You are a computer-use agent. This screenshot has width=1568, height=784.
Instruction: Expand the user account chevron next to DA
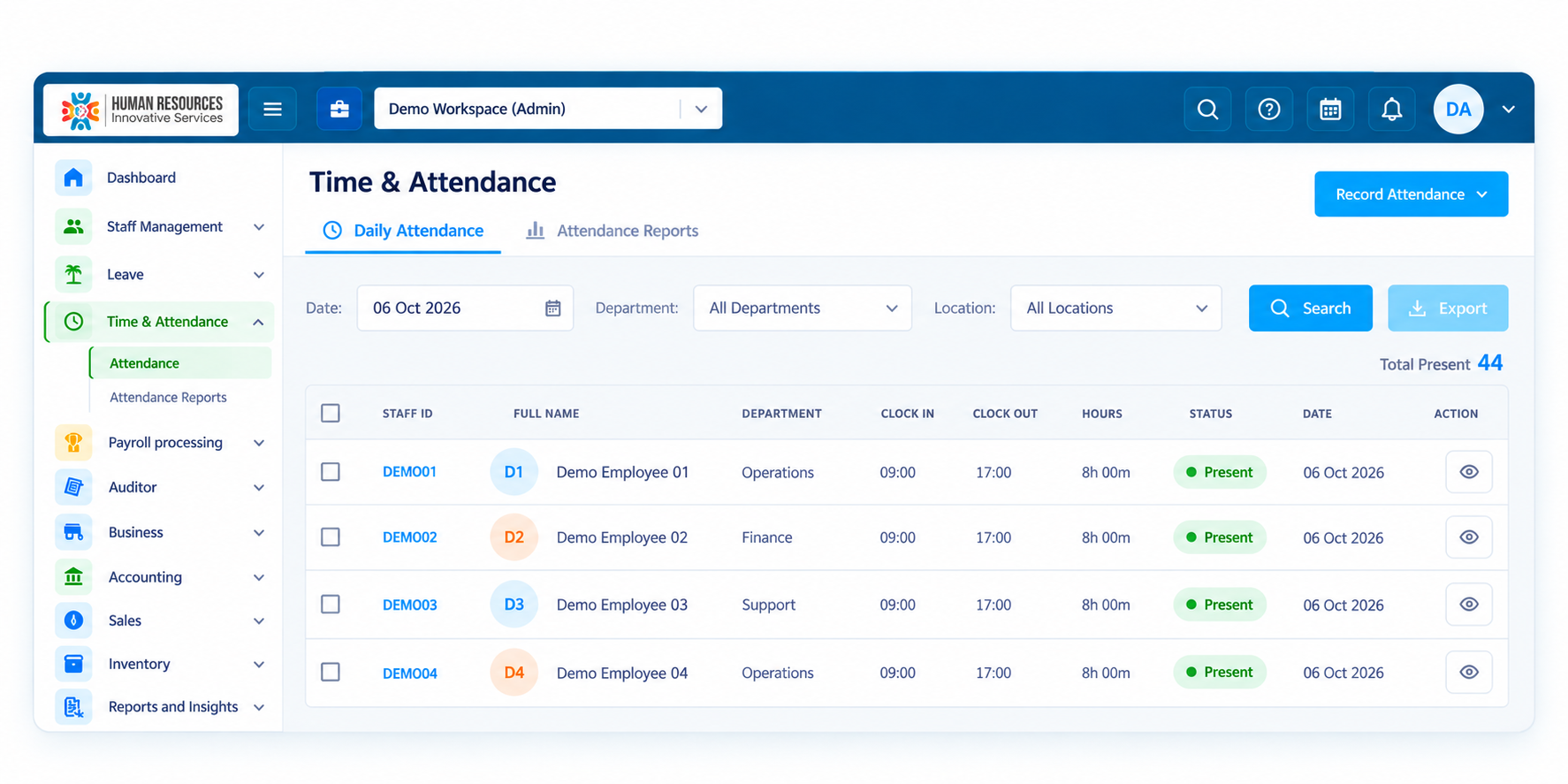point(1508,109)
